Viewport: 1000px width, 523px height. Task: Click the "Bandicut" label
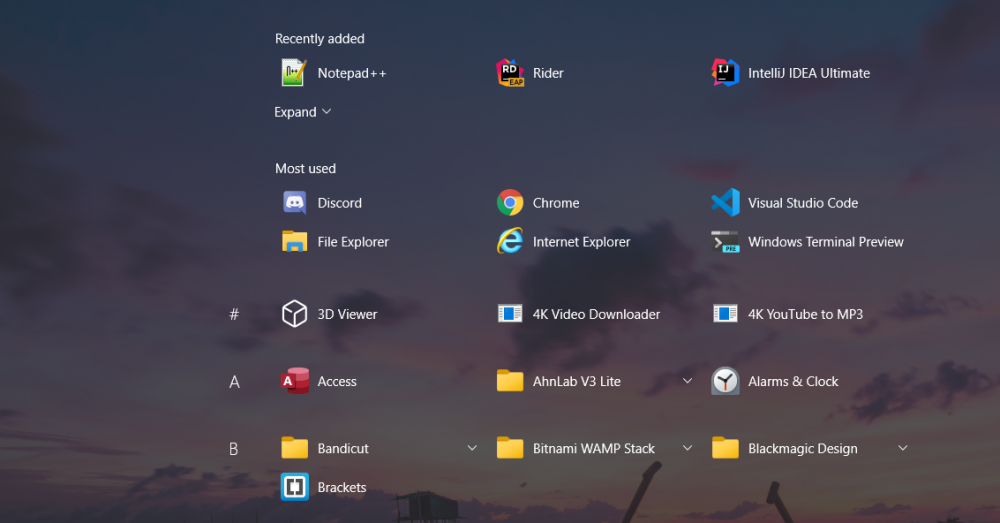pyautogui.click(x=343, y=448)
